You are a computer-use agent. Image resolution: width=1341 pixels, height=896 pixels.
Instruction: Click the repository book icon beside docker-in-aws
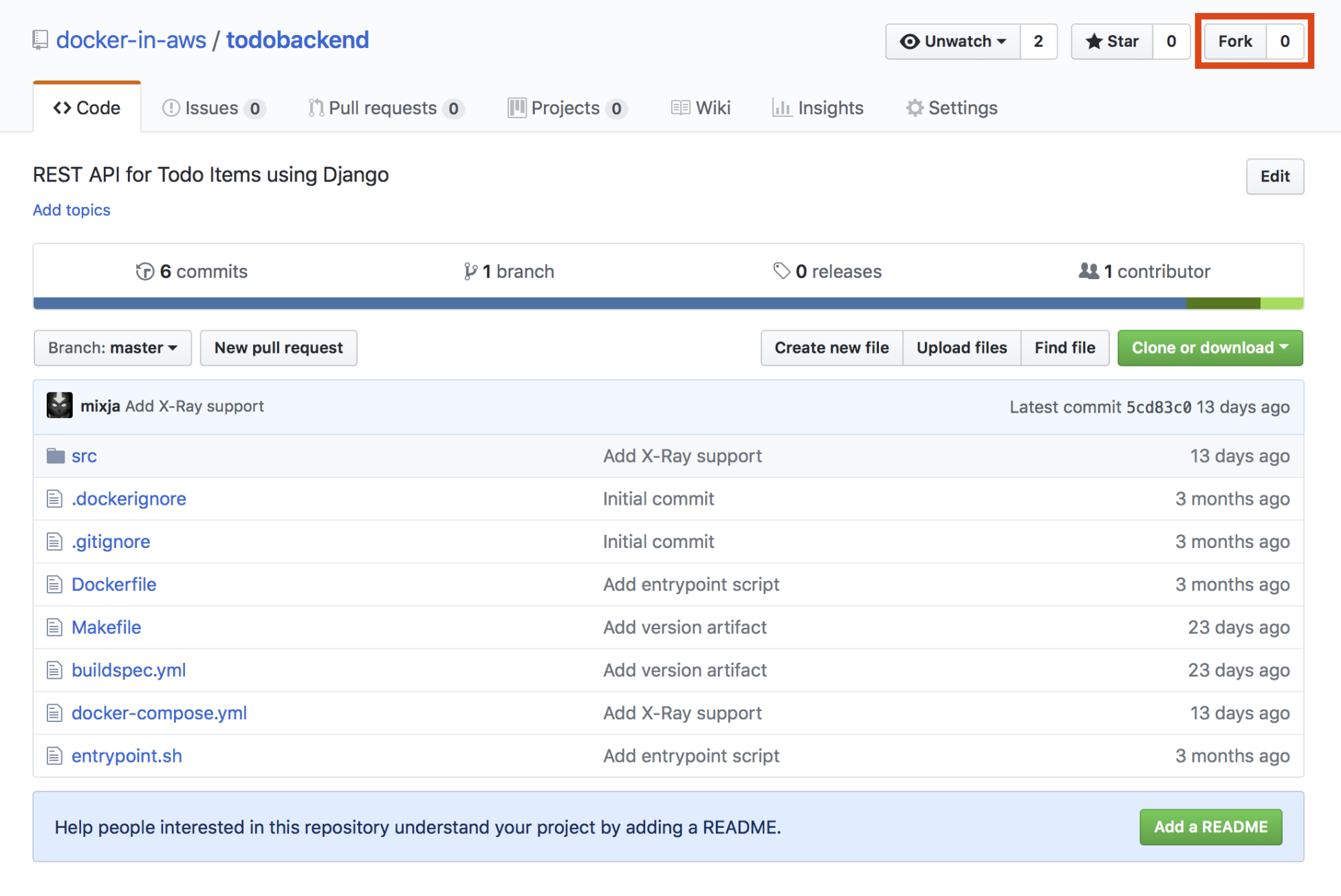[40, 41]
